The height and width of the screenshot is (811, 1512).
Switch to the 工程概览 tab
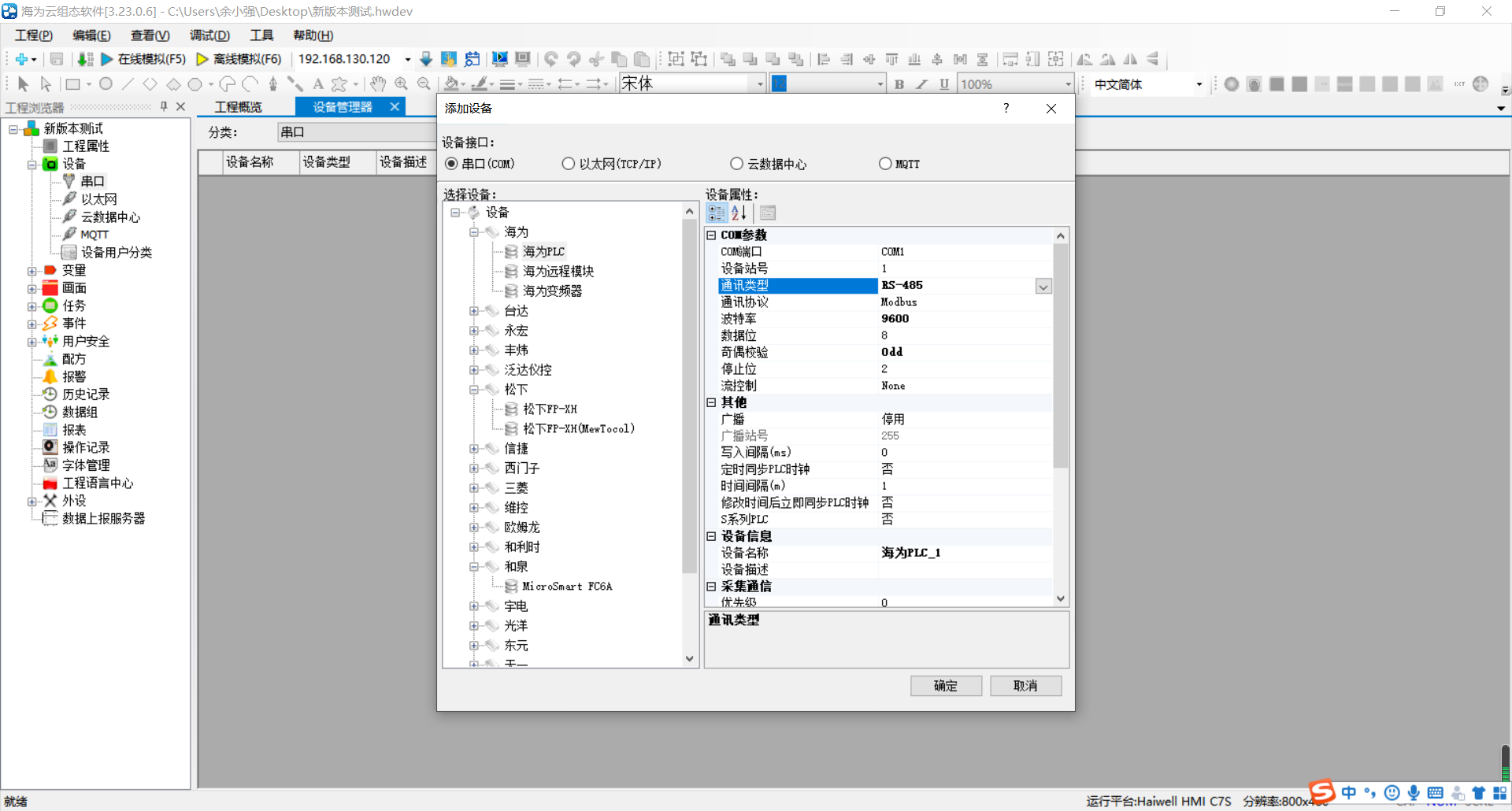[x=238, y=107]
